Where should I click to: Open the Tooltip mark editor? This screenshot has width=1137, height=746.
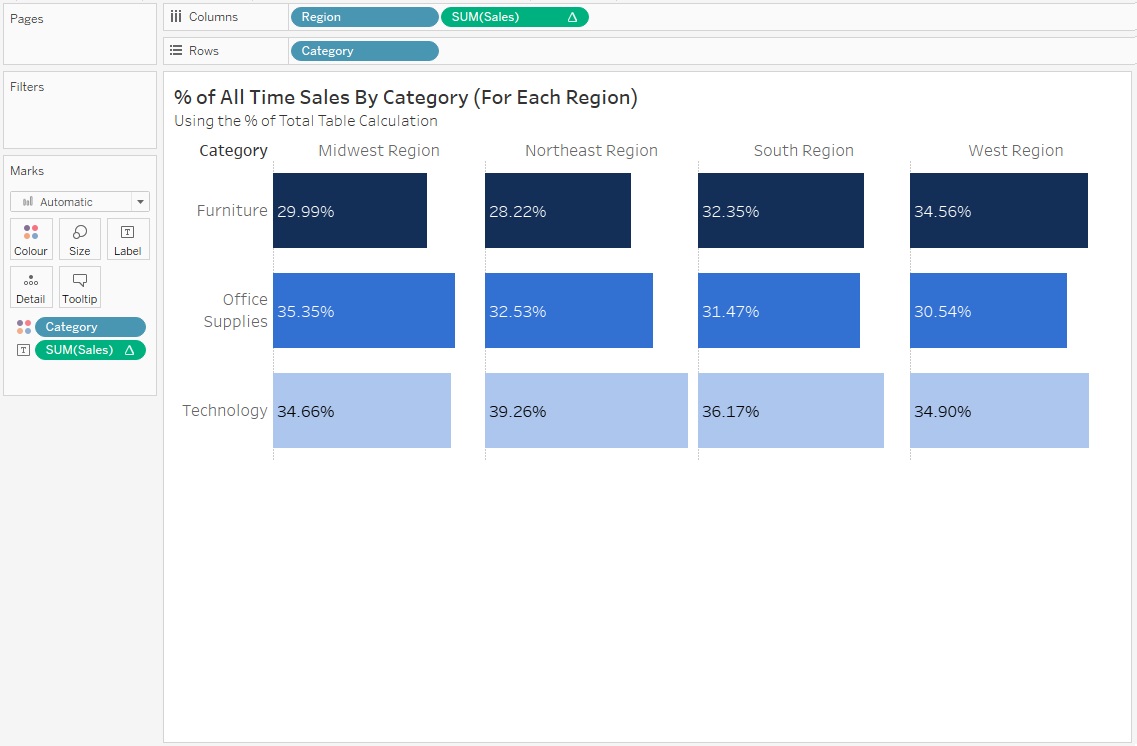80,287
